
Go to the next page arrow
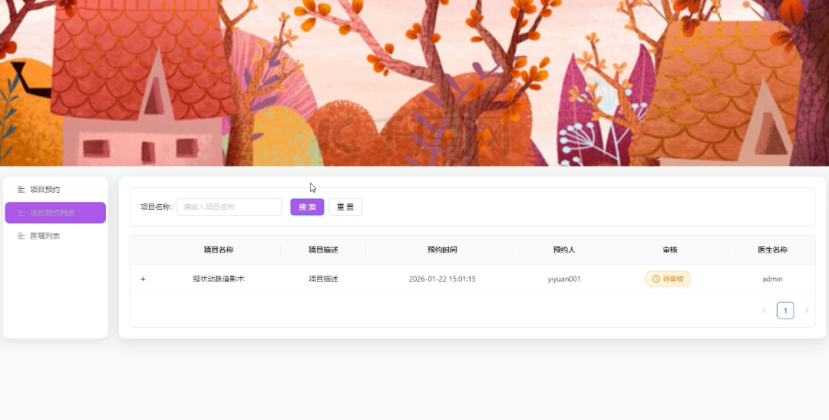pos(806,311)
